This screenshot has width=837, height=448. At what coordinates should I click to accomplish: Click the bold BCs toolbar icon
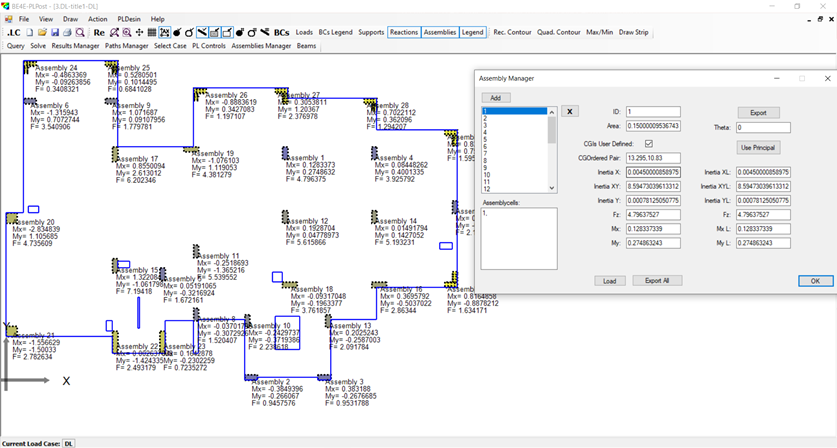pos(281,33)
